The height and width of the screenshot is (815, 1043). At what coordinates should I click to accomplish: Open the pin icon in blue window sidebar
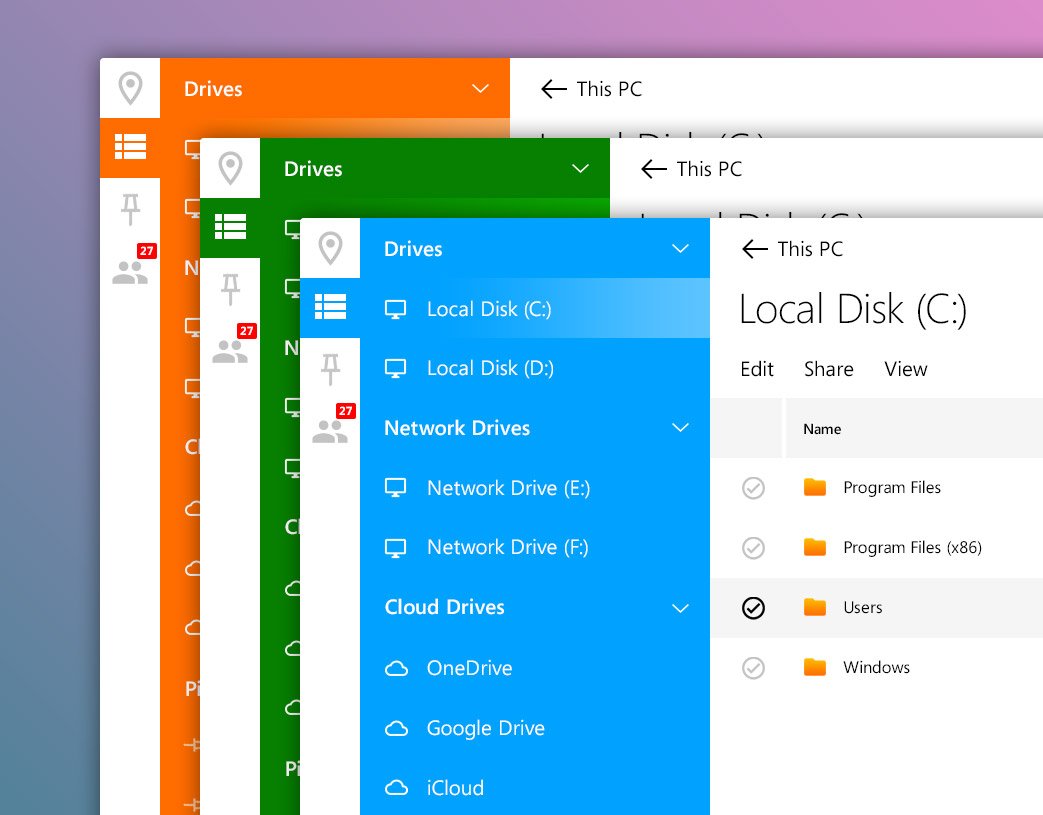point(331,369)
